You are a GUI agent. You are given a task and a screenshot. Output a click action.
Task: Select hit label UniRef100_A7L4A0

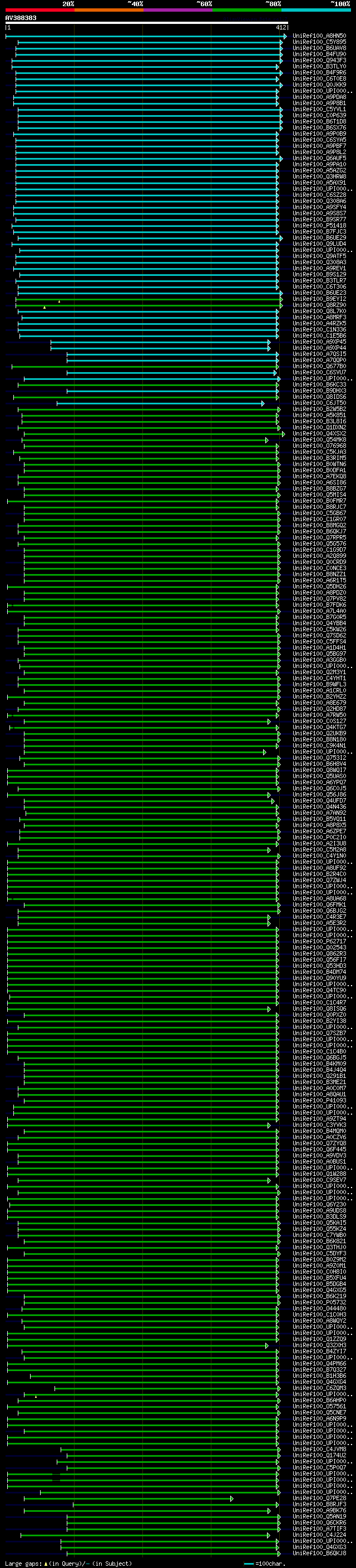tap(319, 611)
